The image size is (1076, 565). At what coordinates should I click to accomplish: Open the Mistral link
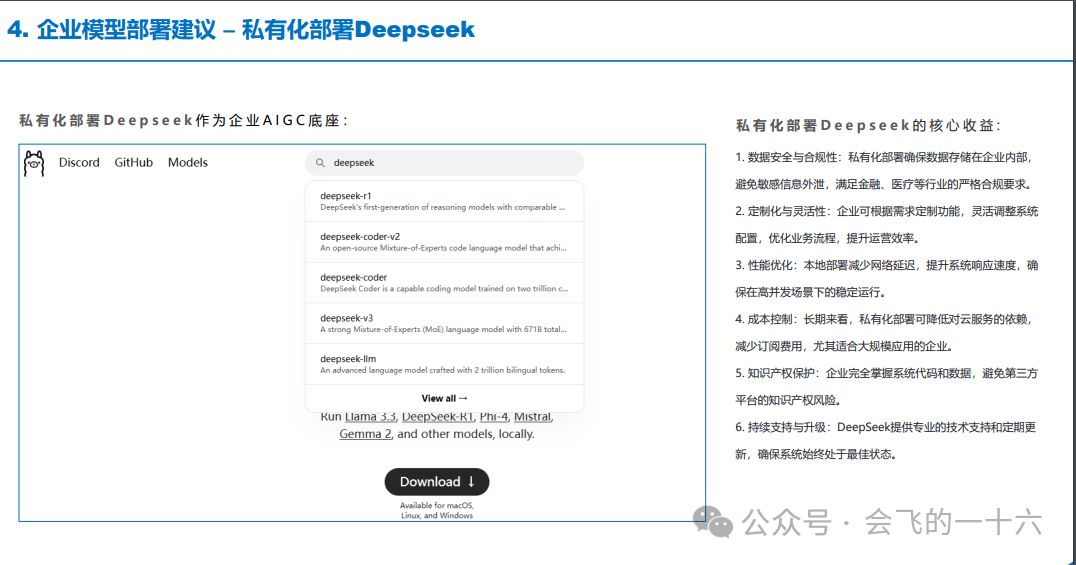point(533,417)
